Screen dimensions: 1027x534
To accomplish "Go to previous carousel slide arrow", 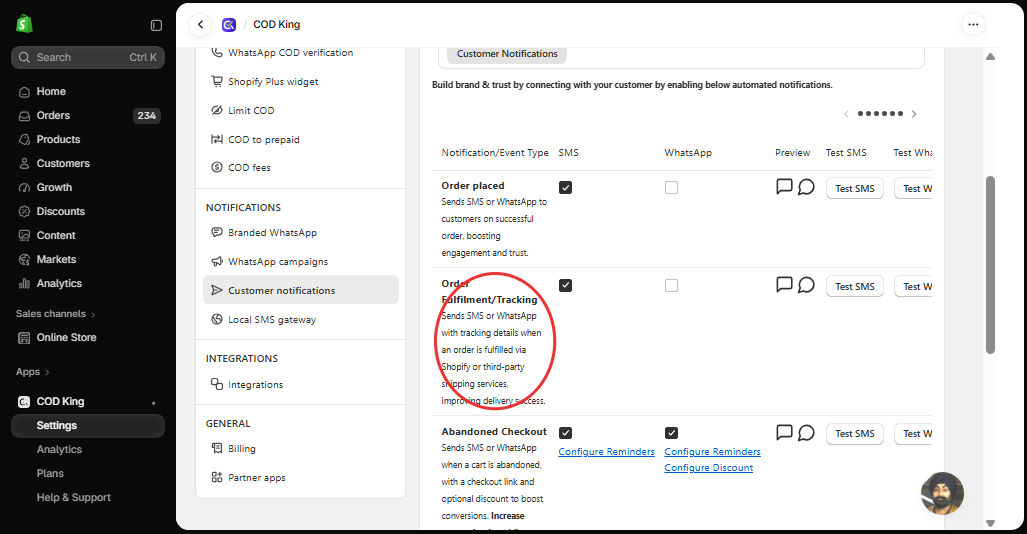I will (846, 114).
